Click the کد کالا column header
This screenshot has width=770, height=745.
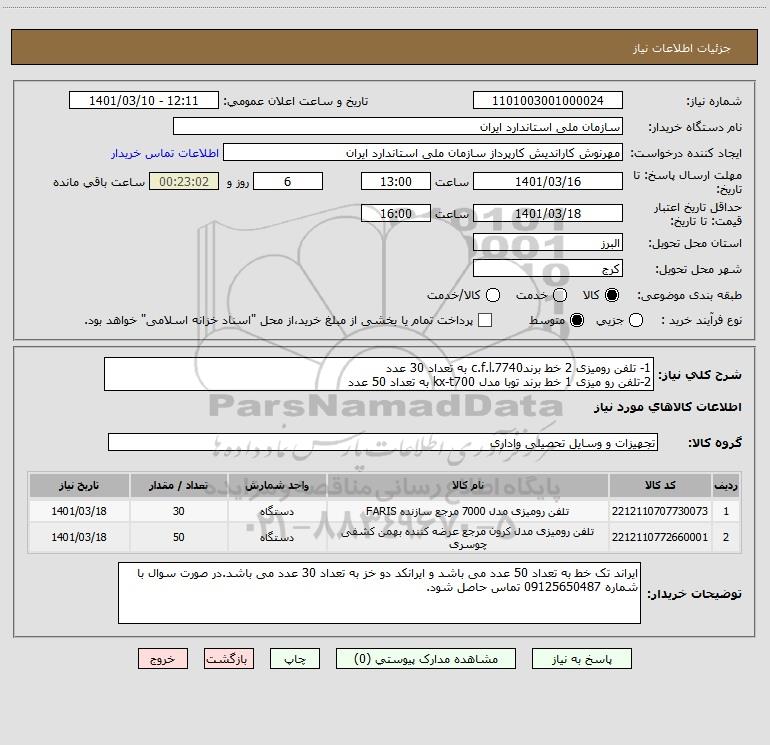[660, 485]
